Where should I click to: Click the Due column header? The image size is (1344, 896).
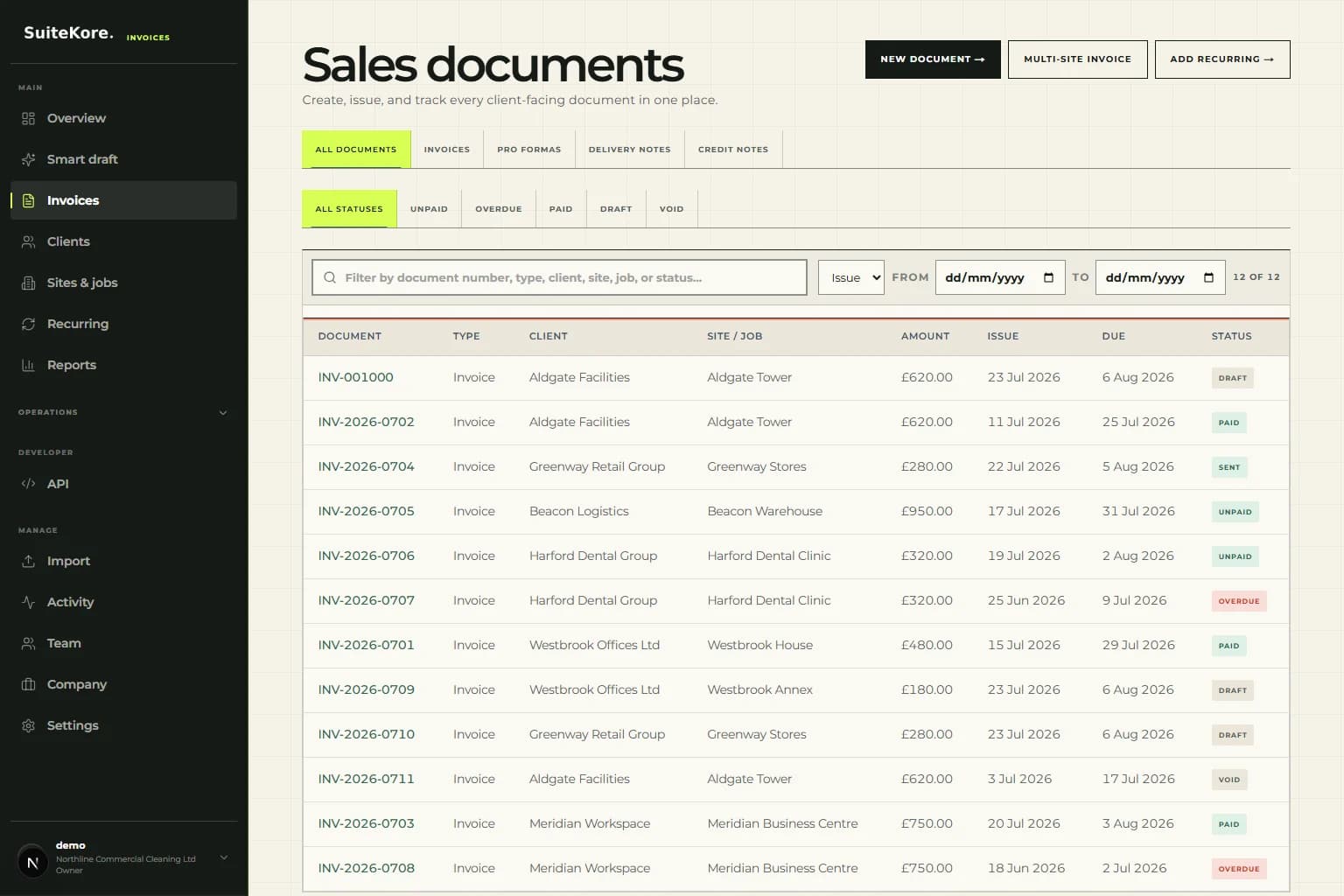1113,336
